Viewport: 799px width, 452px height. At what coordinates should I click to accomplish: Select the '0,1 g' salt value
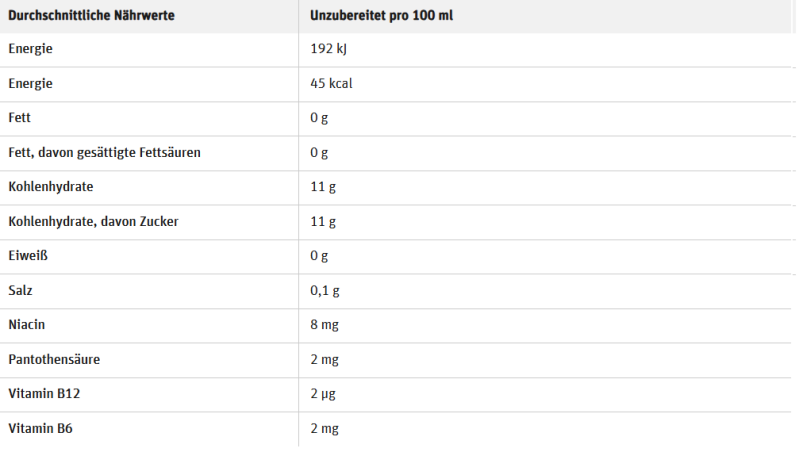tap(324, 290)
